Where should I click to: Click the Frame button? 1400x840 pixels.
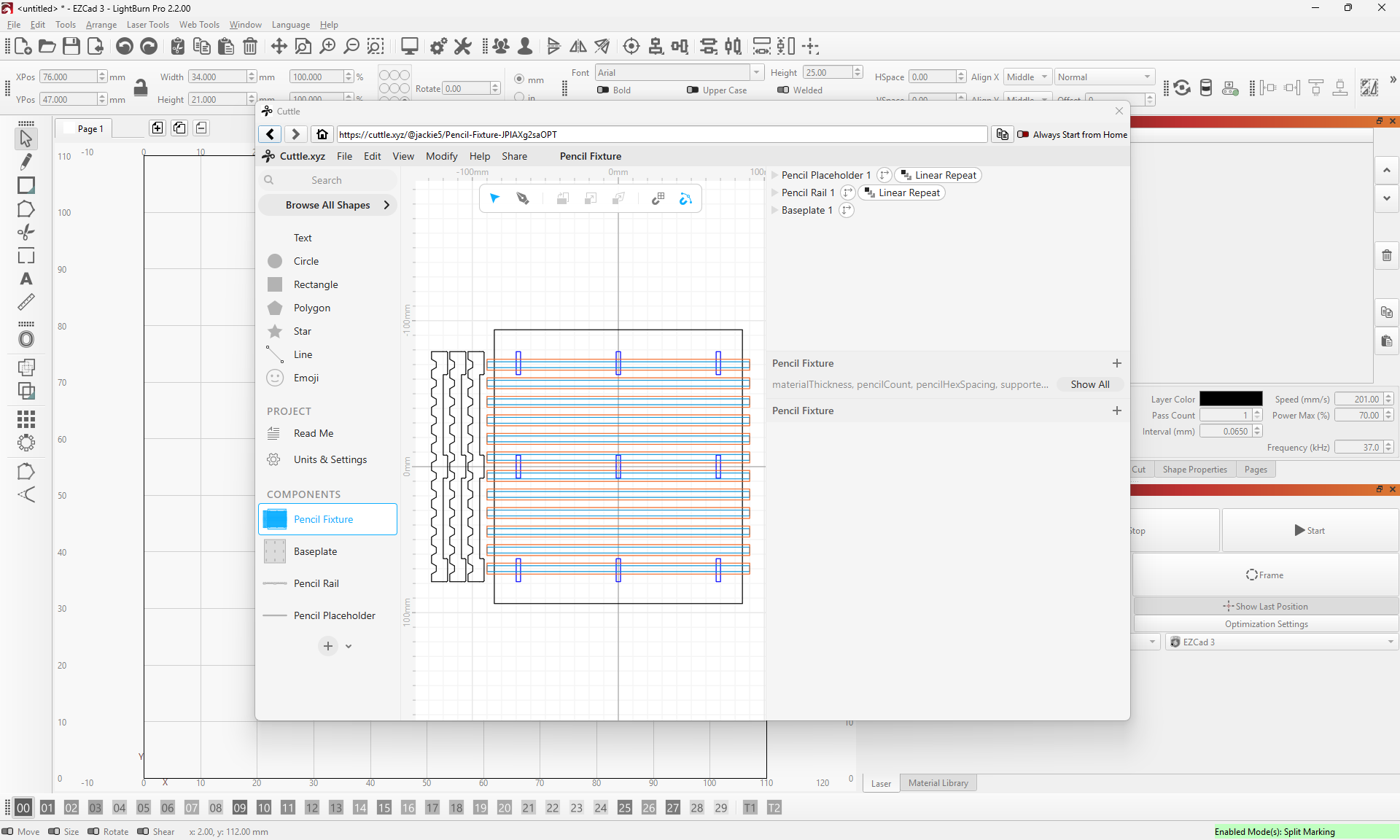tap(1265, 575)
